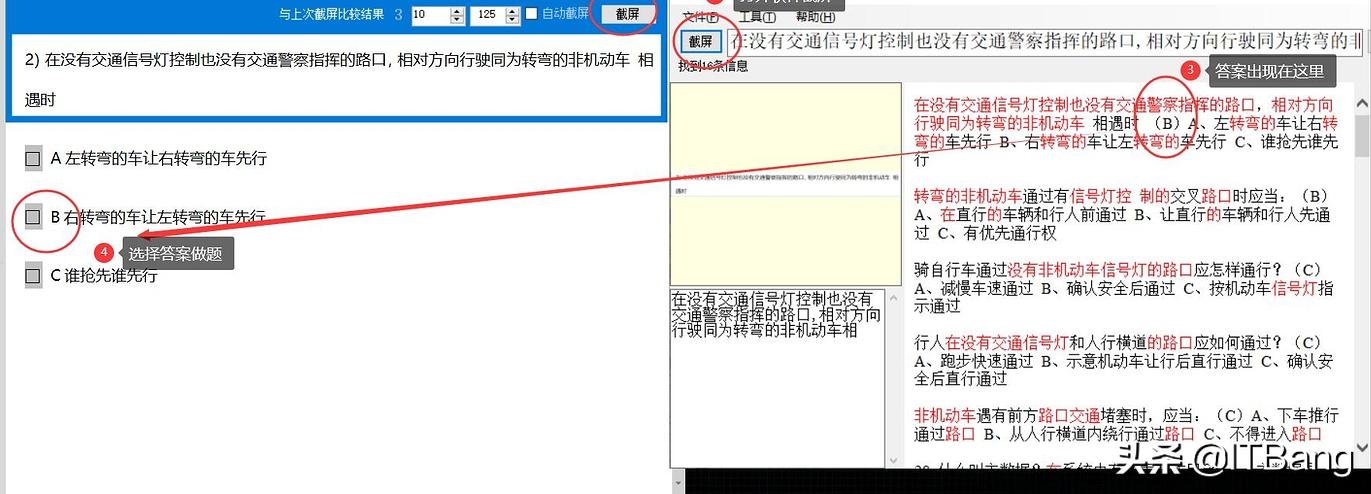
Task: Click the captured screenshot preview thumbnail
Action: (786, 184)
